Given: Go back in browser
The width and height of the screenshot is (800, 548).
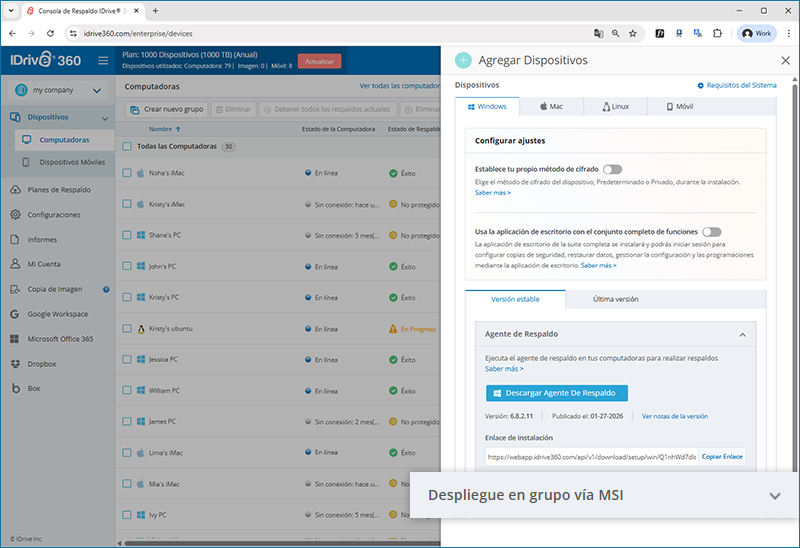Looking at the screenshot, I should tap(13, 34).
